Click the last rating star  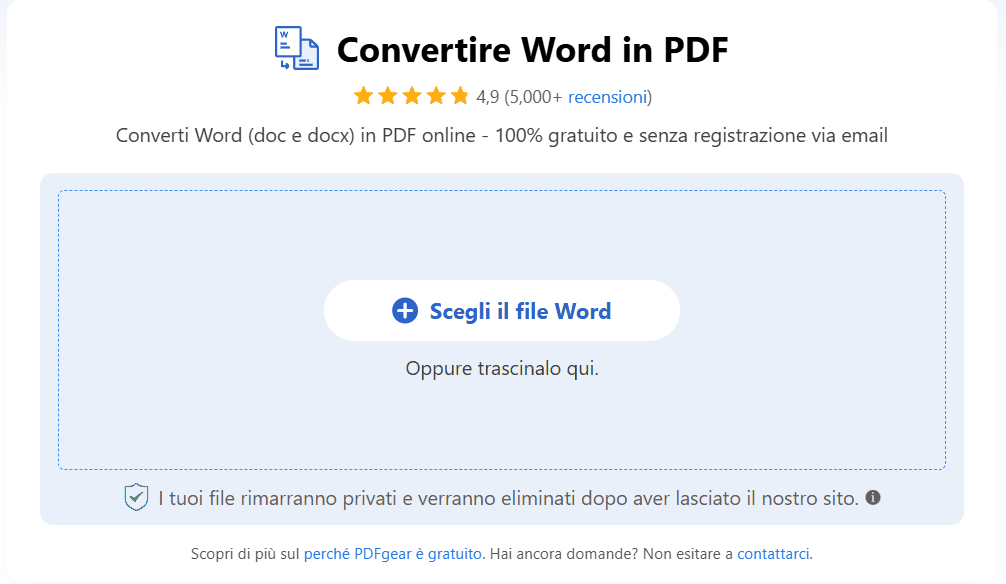459,96
